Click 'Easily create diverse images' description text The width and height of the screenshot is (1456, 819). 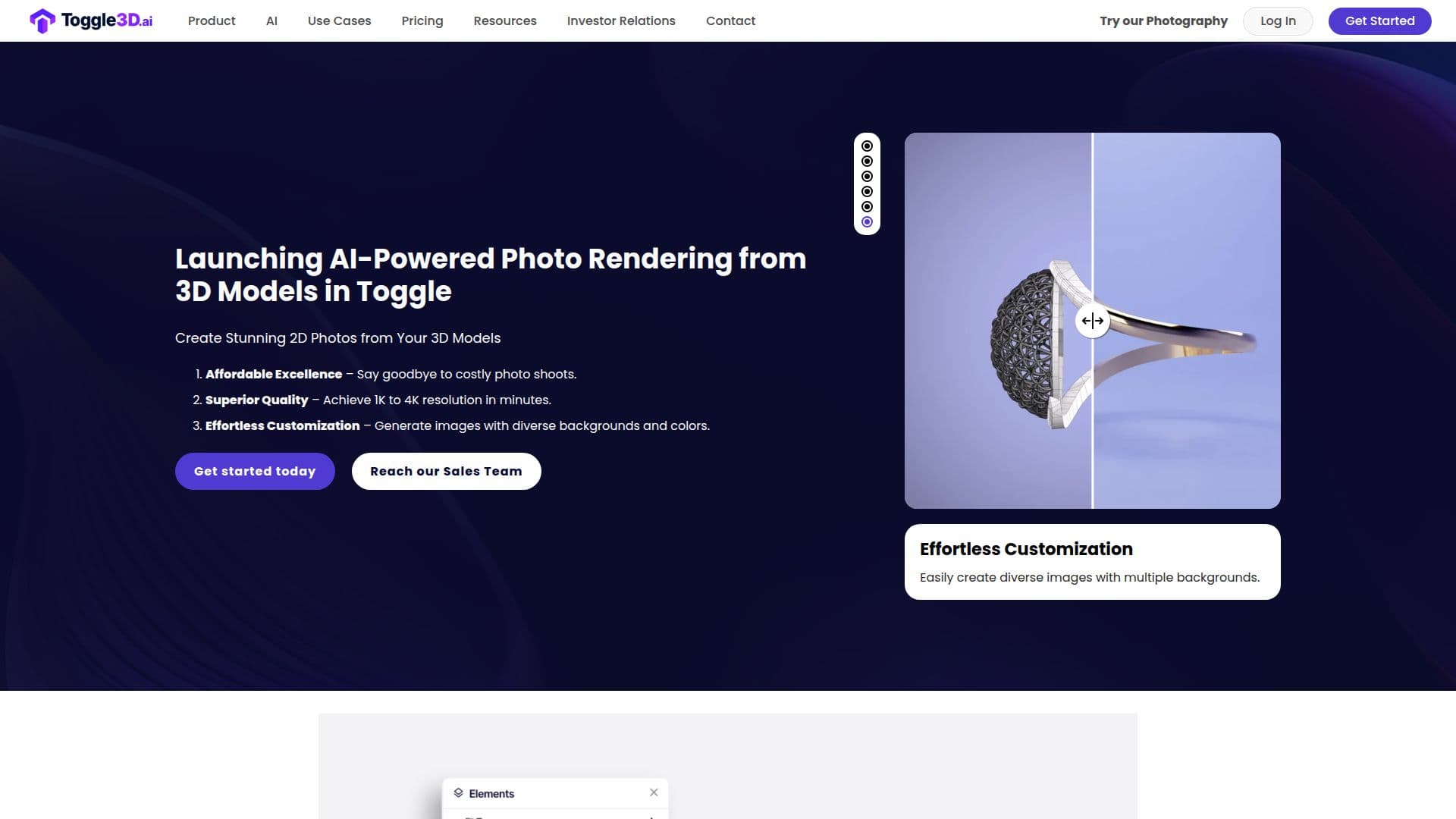click(x=1090, y=577)
